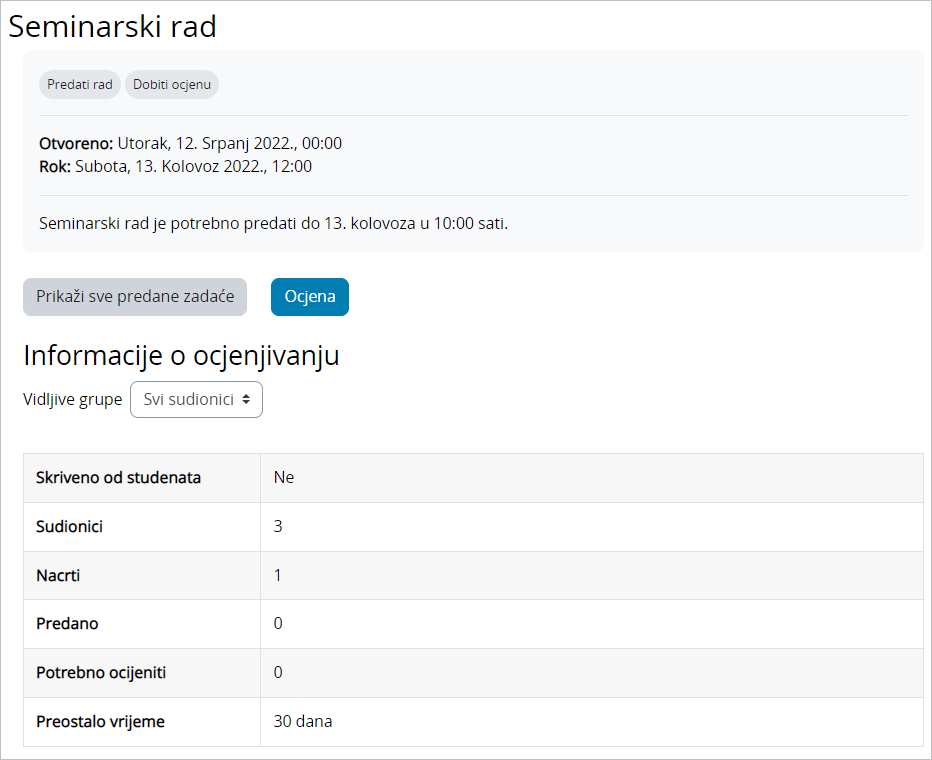932x760 pixels.
Task: Click the "Seminarski rad" page title
Action: pyautogui.click(x=113, y=27)
